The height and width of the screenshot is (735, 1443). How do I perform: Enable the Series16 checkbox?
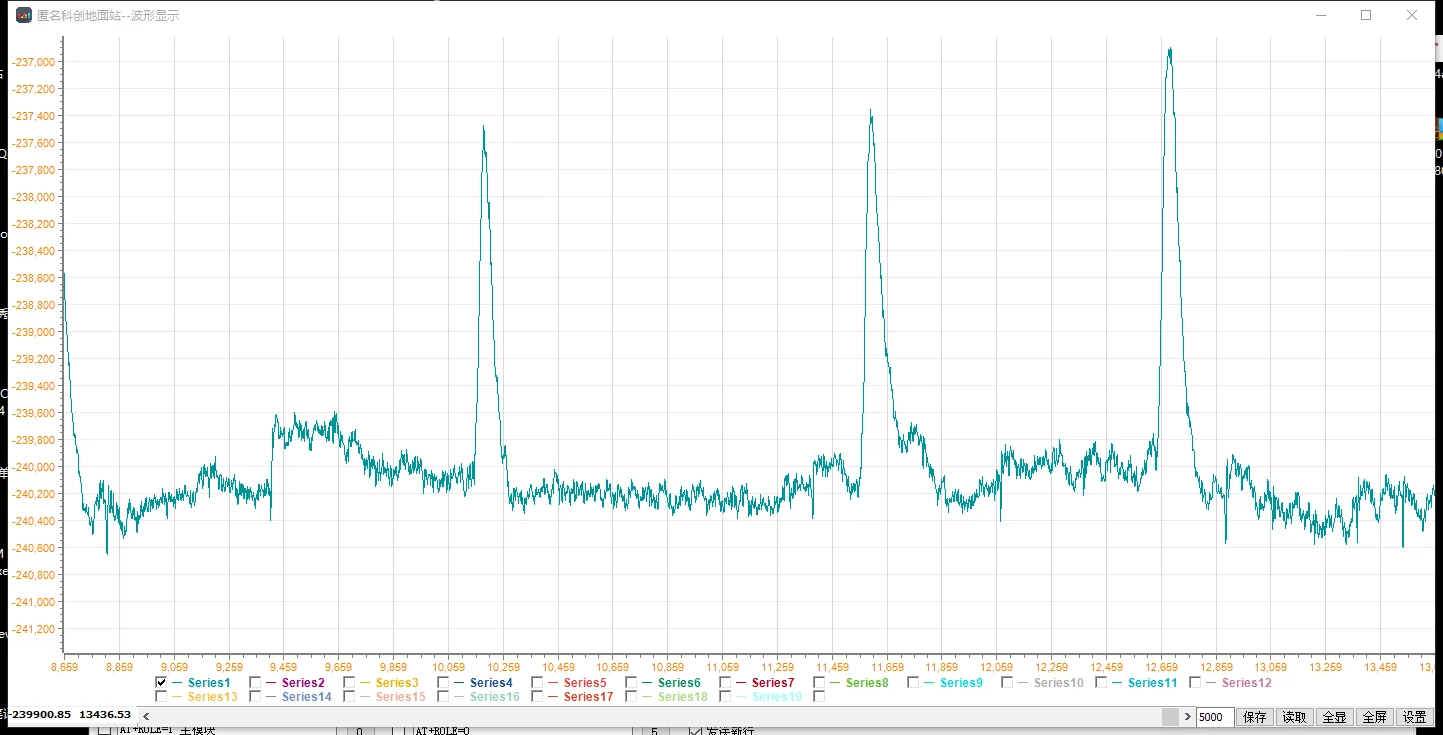(444, 697)
